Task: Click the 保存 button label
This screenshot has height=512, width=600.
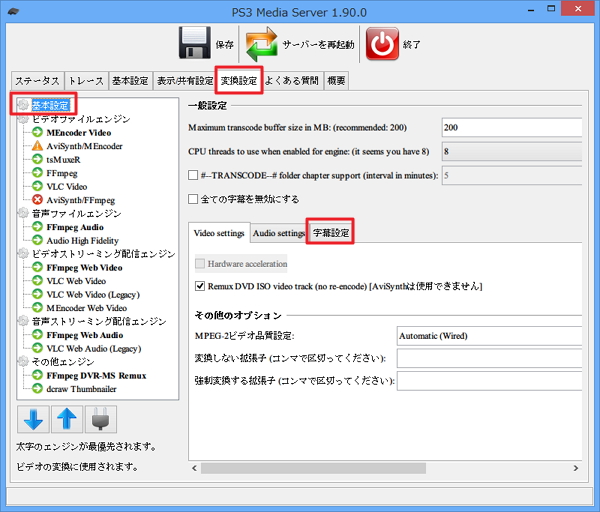Action: [224, 45]
